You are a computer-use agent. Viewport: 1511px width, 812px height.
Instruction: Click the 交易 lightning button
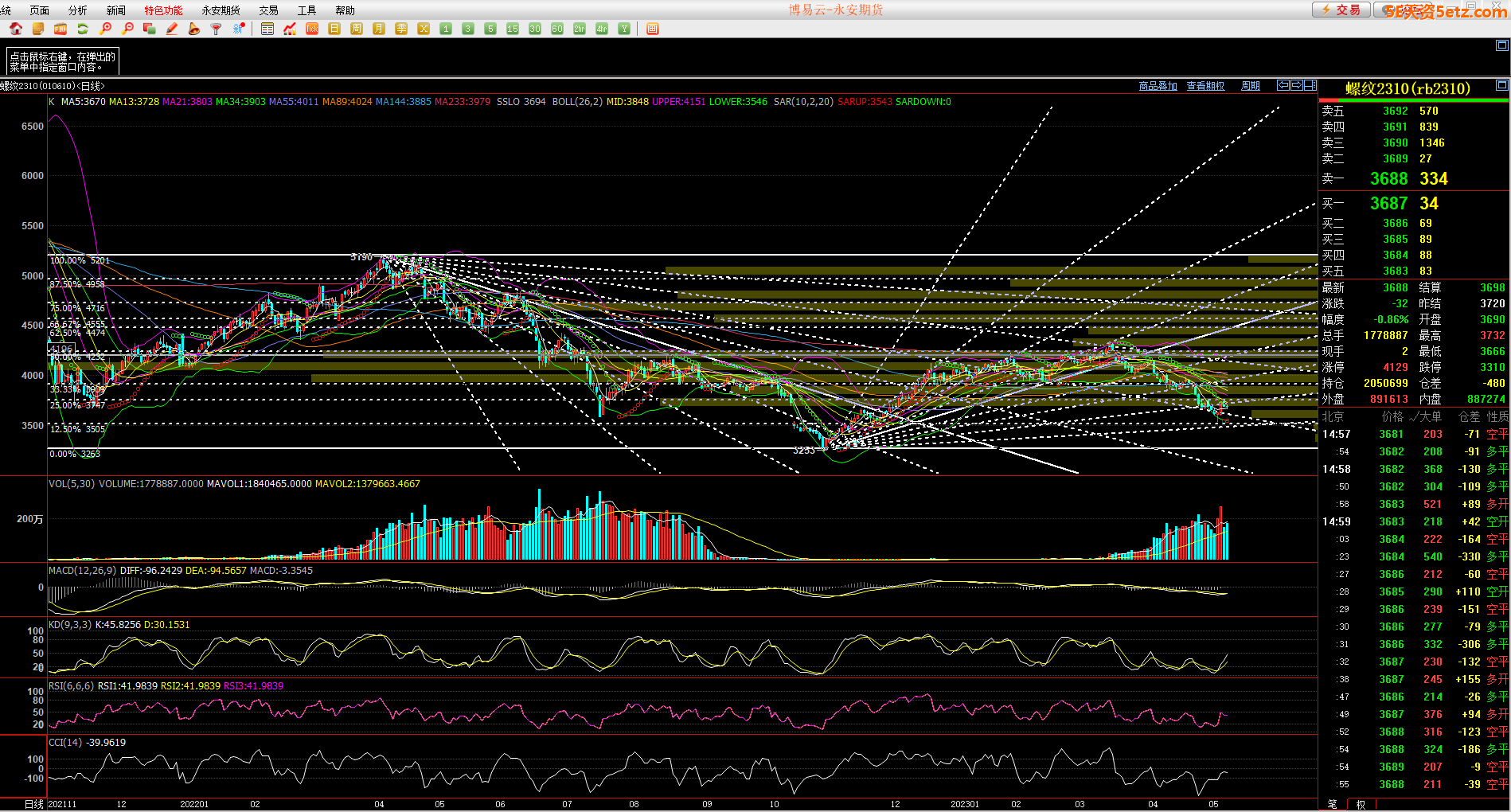pyautogui.click(x=1341, y=10)
